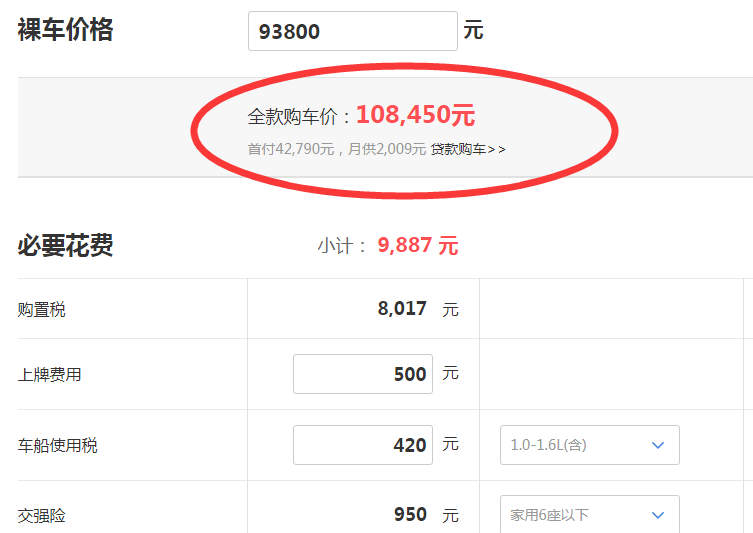Click the 必要花费 section heading
This screenshot has width=753, height=533.
point(65,245)
